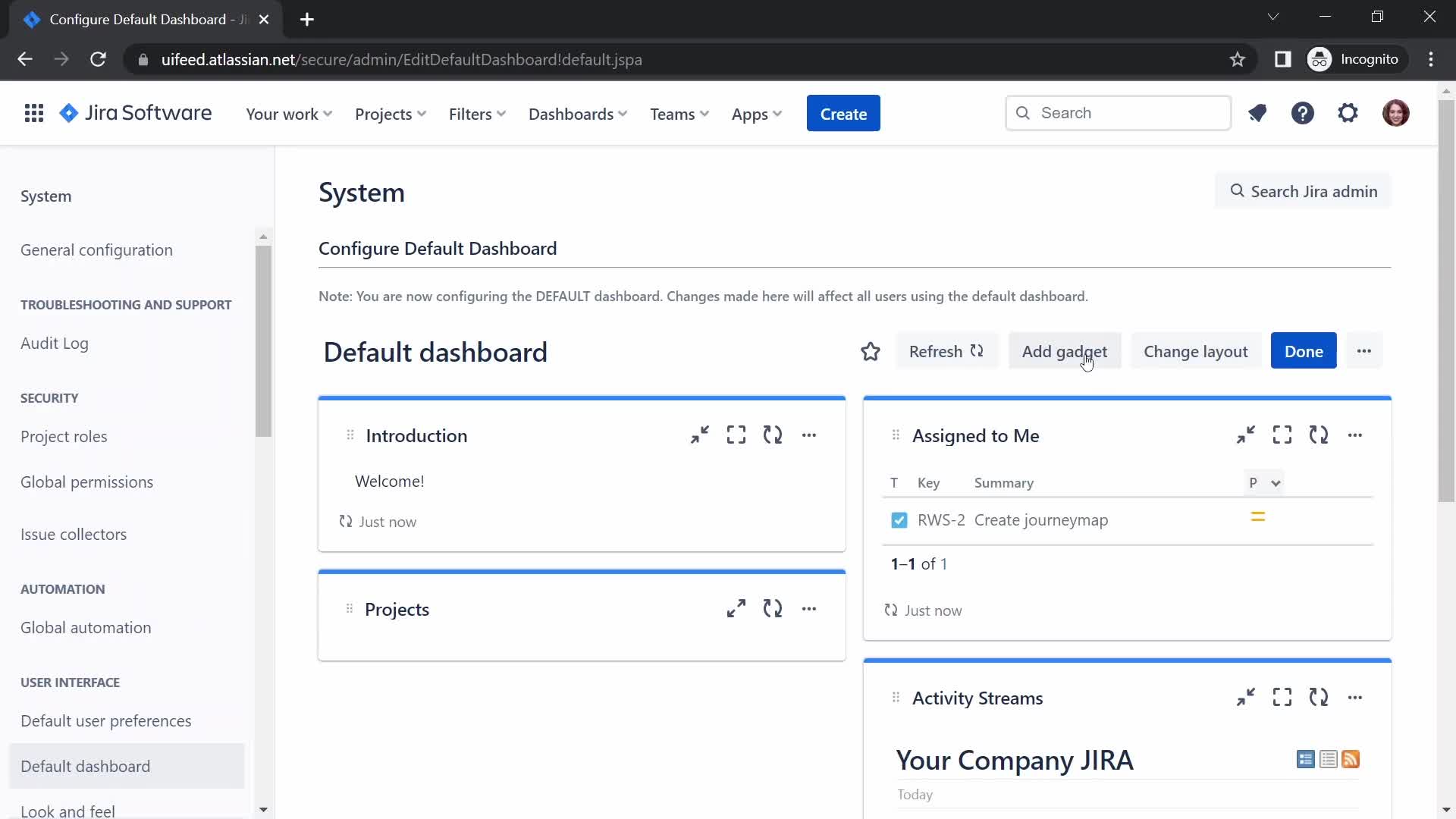1456x819 pixels.
Task: Expand the overflow menu on Introduction gadget
Action: 810,435
